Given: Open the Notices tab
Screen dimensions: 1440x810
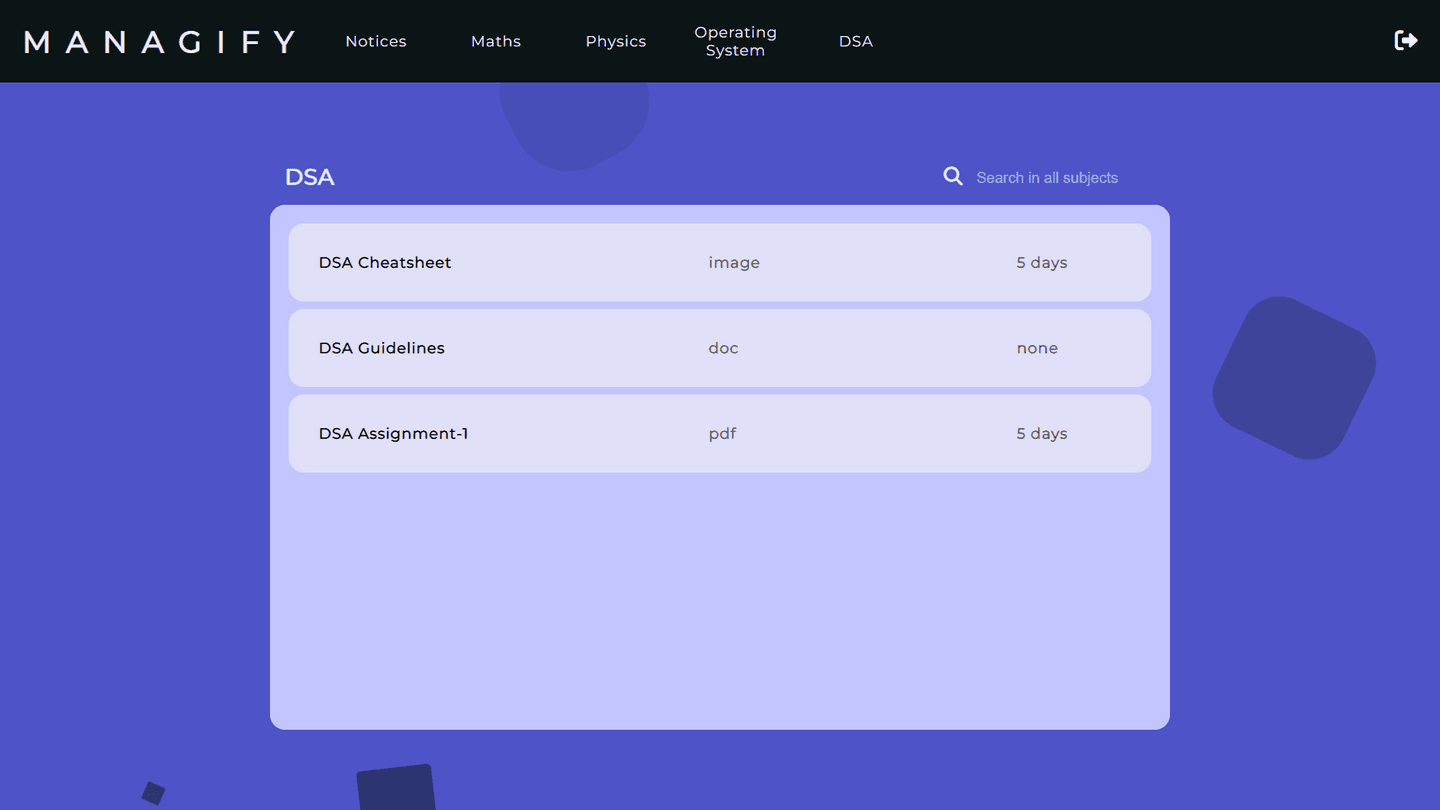Looking at the screenshot, I should [x=376, y=41].
